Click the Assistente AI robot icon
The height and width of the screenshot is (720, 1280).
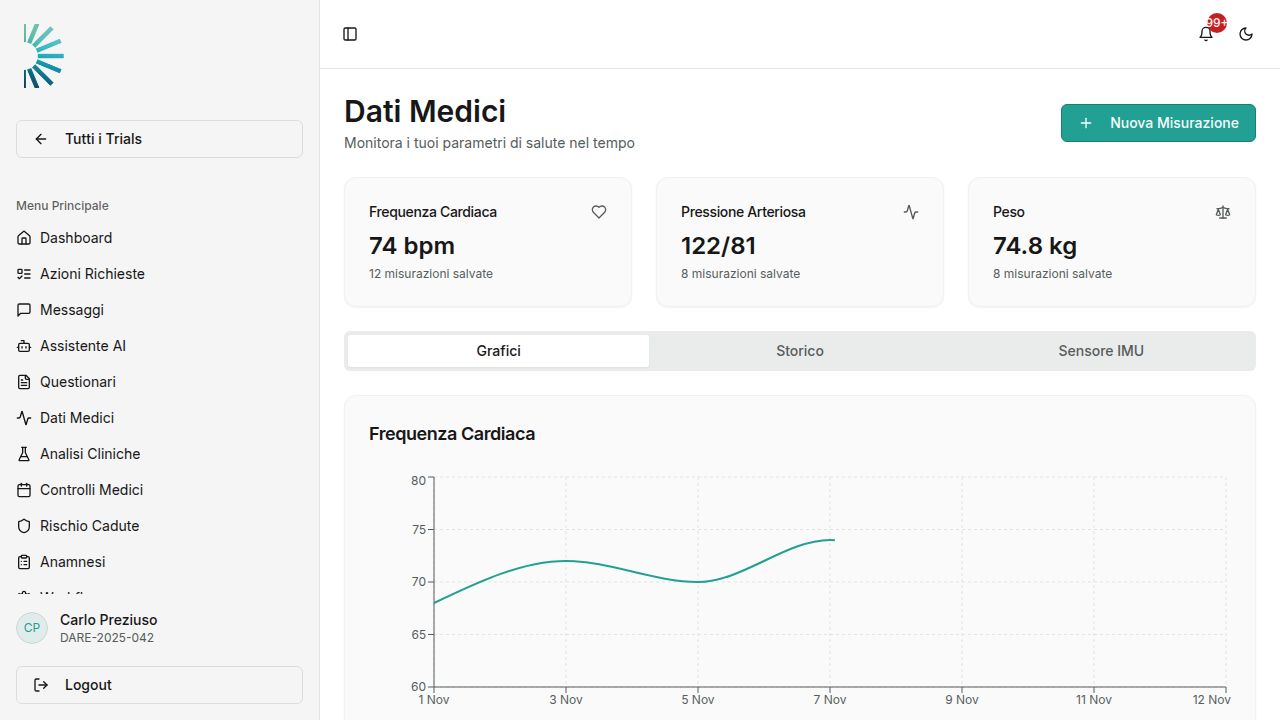click(24, 346)
